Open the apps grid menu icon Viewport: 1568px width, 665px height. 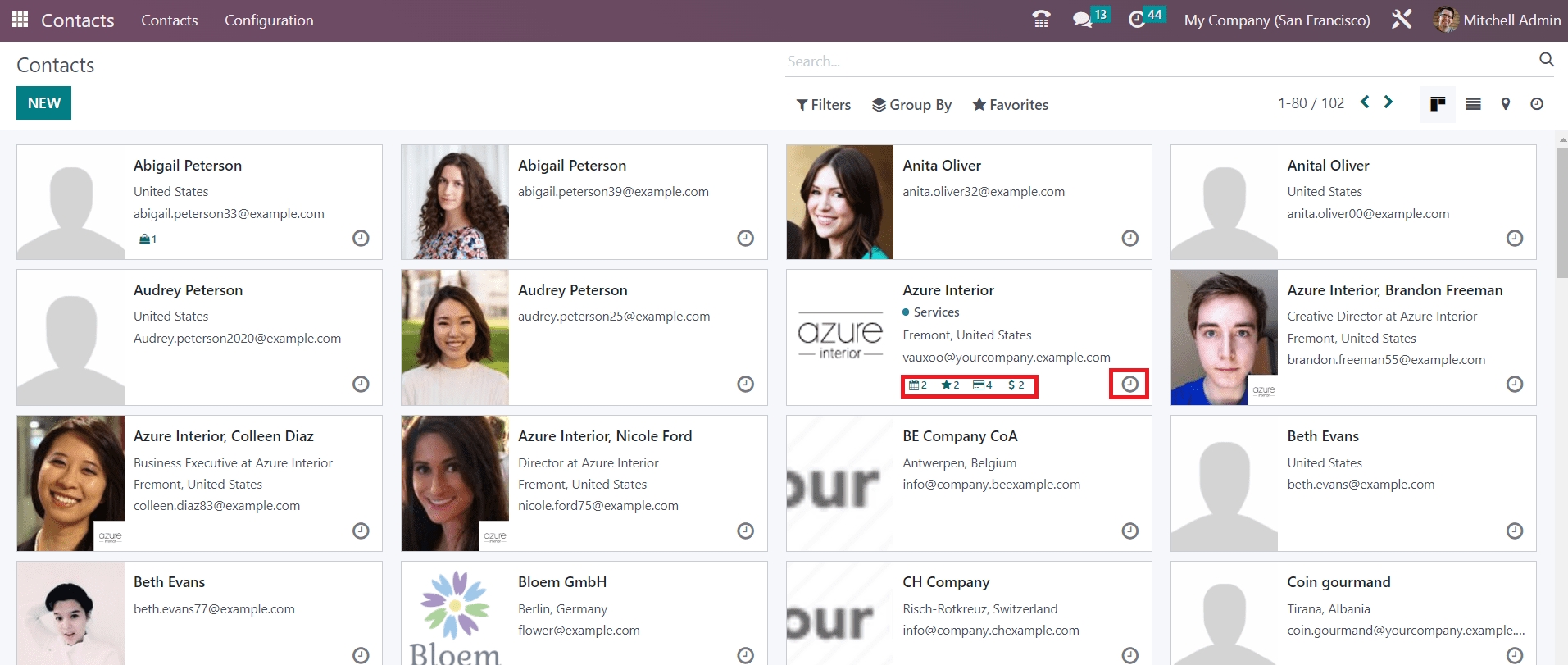point(20,20)
